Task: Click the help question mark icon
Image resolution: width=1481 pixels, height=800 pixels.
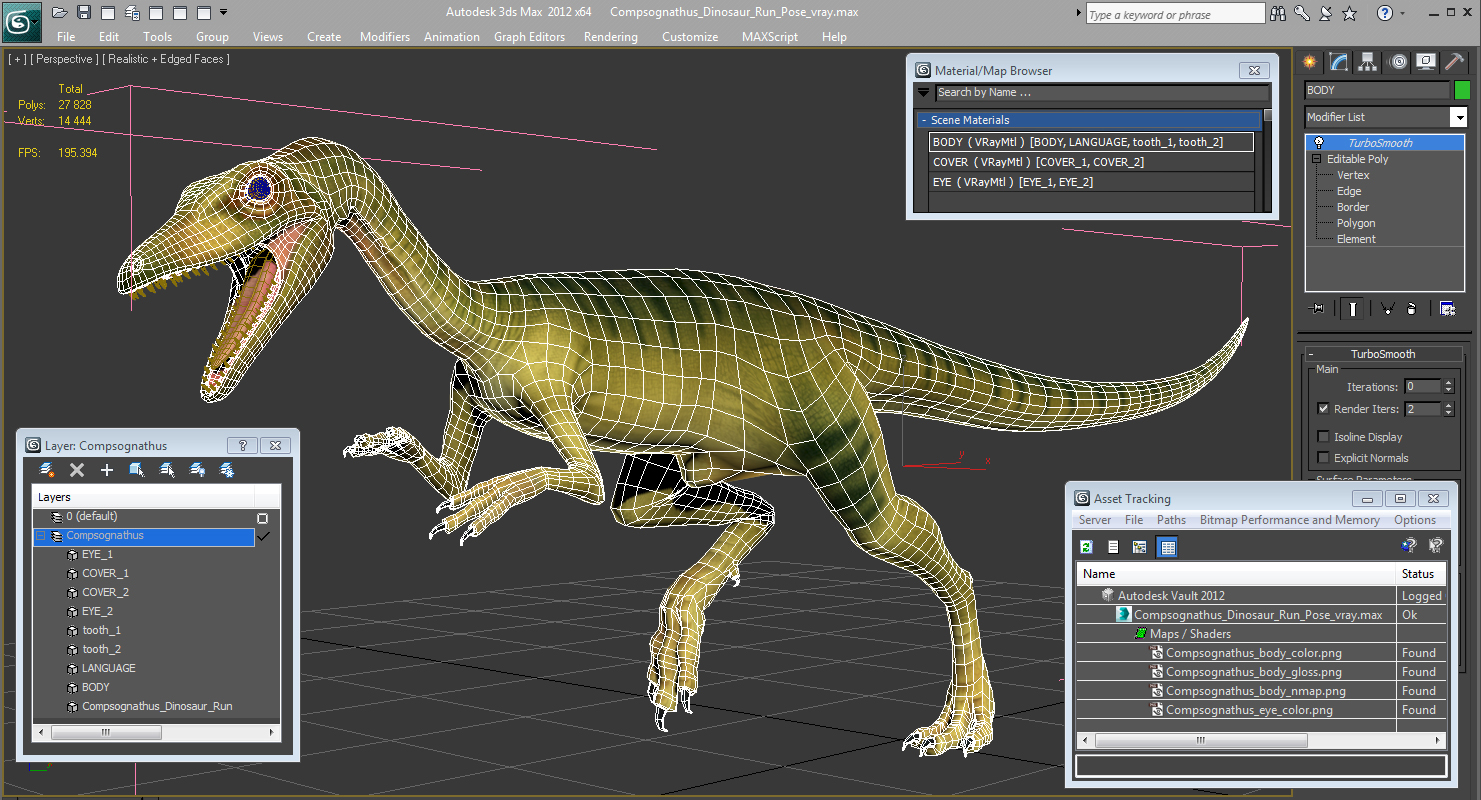Action: pos(1385,14)
